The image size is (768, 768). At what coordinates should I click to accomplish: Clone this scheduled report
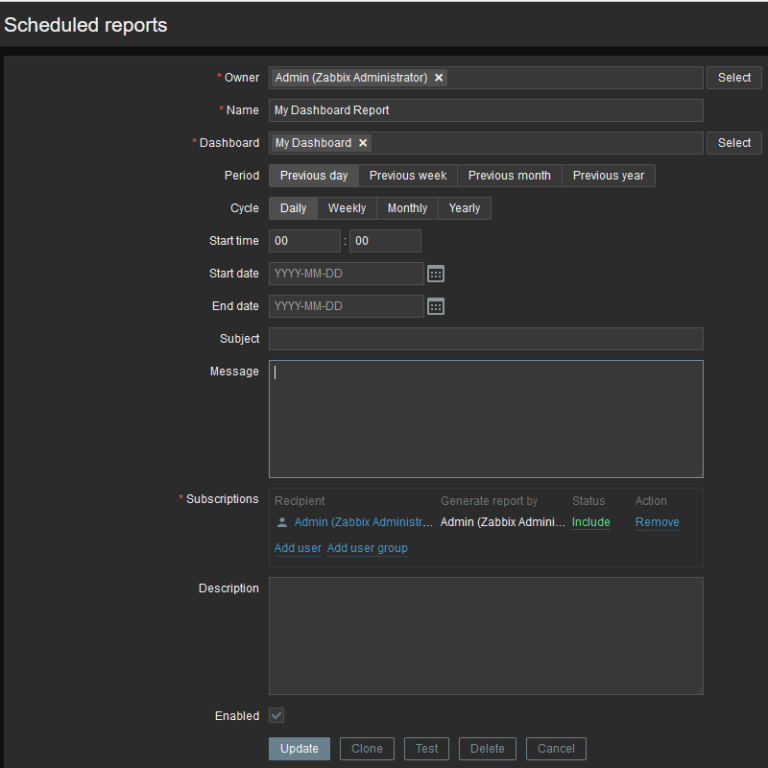[367, 749]
